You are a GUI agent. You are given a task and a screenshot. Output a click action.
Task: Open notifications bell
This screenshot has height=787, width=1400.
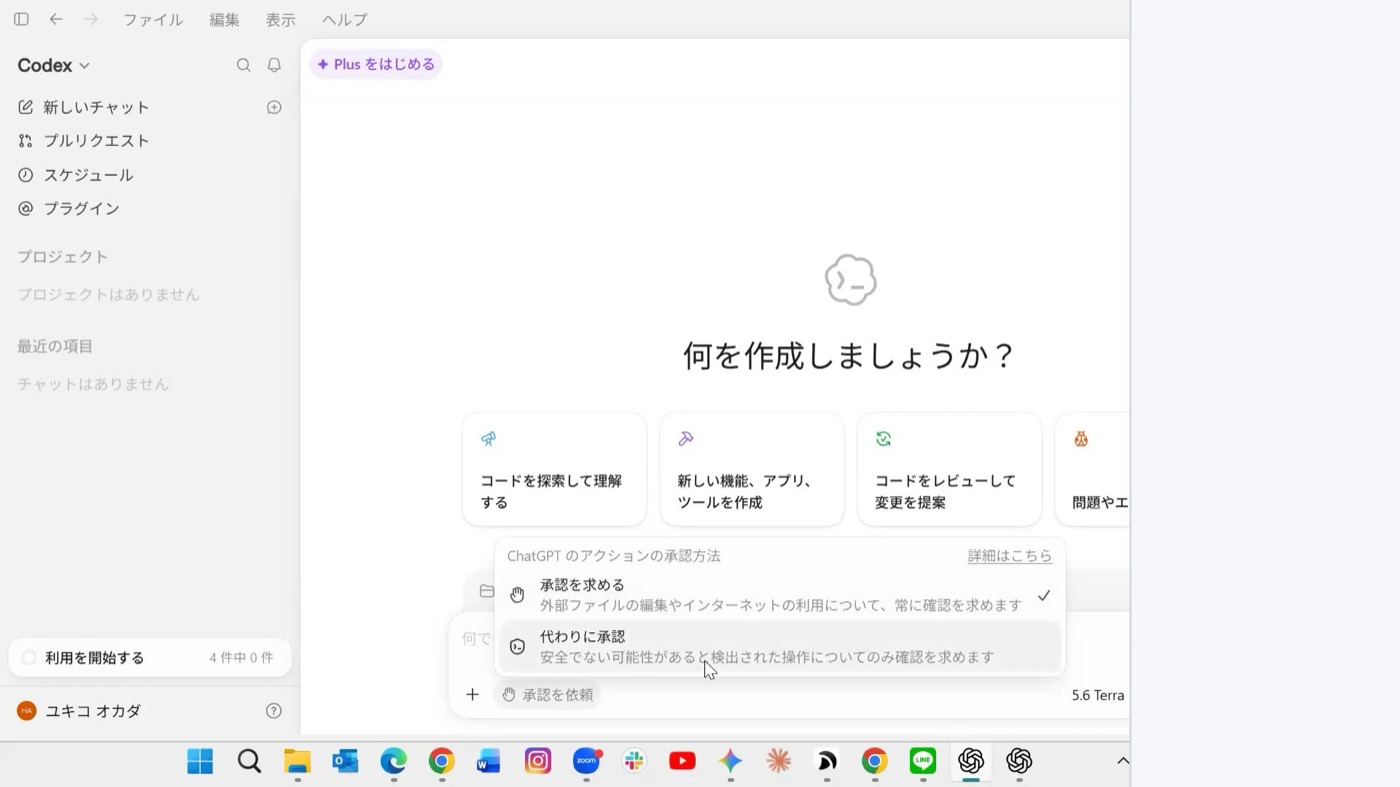274,65
